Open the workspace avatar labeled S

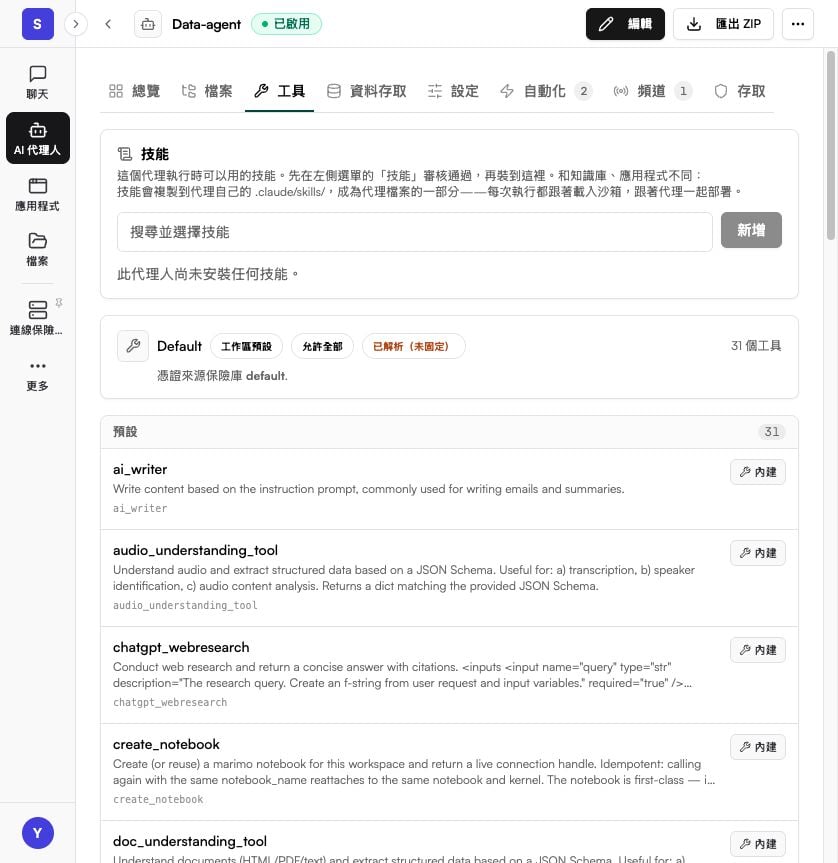tap(37, 24)
